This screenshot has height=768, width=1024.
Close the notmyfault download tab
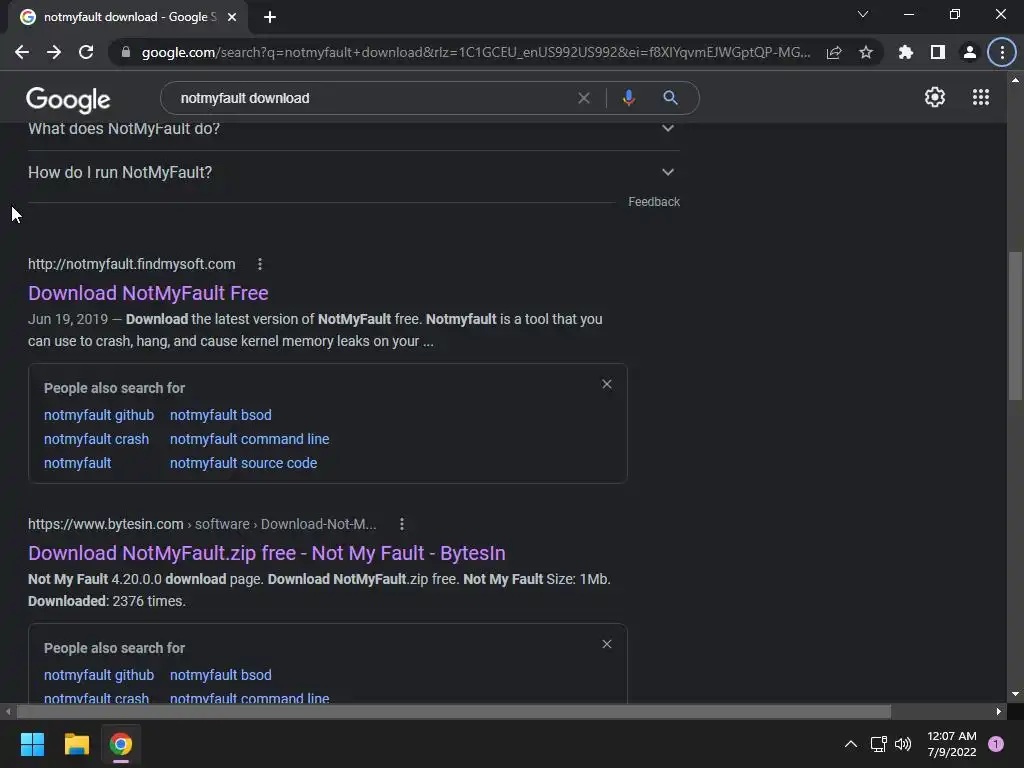click(232, 17)
